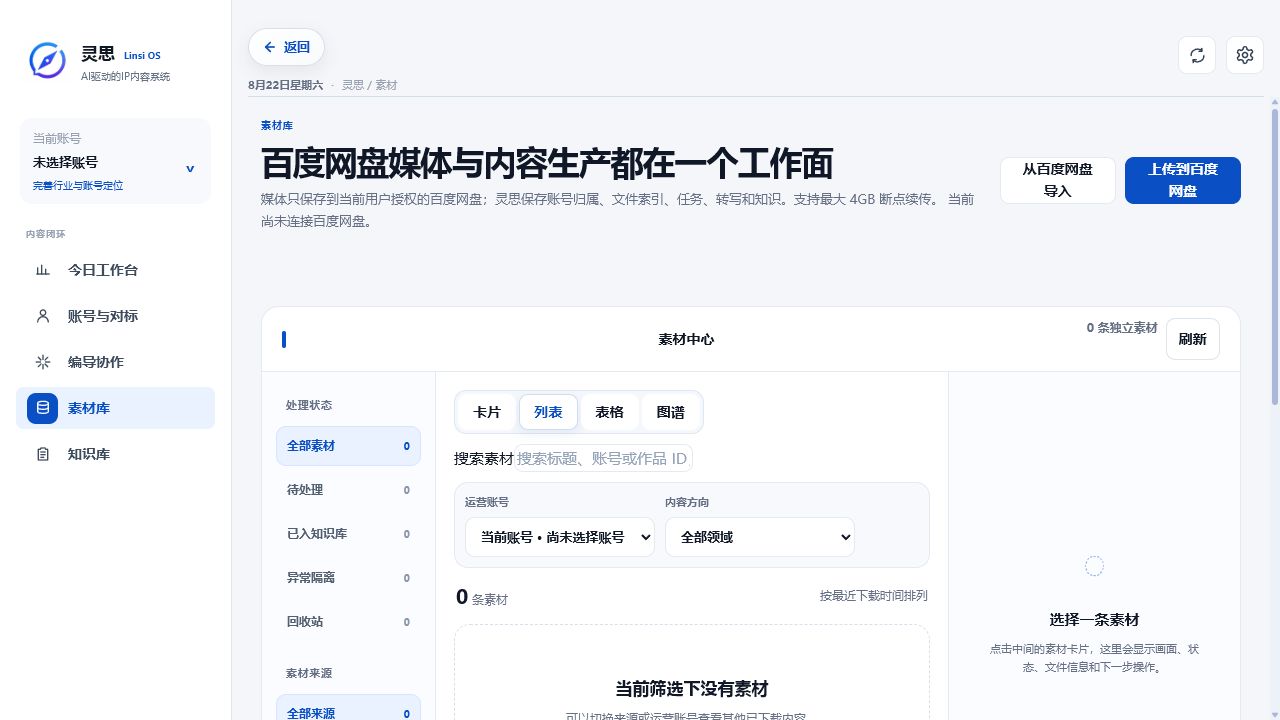The height and width of the screenshot is (720, 1280).
Task: Switch to 卡片 view tab
Action: click(487, 412)
